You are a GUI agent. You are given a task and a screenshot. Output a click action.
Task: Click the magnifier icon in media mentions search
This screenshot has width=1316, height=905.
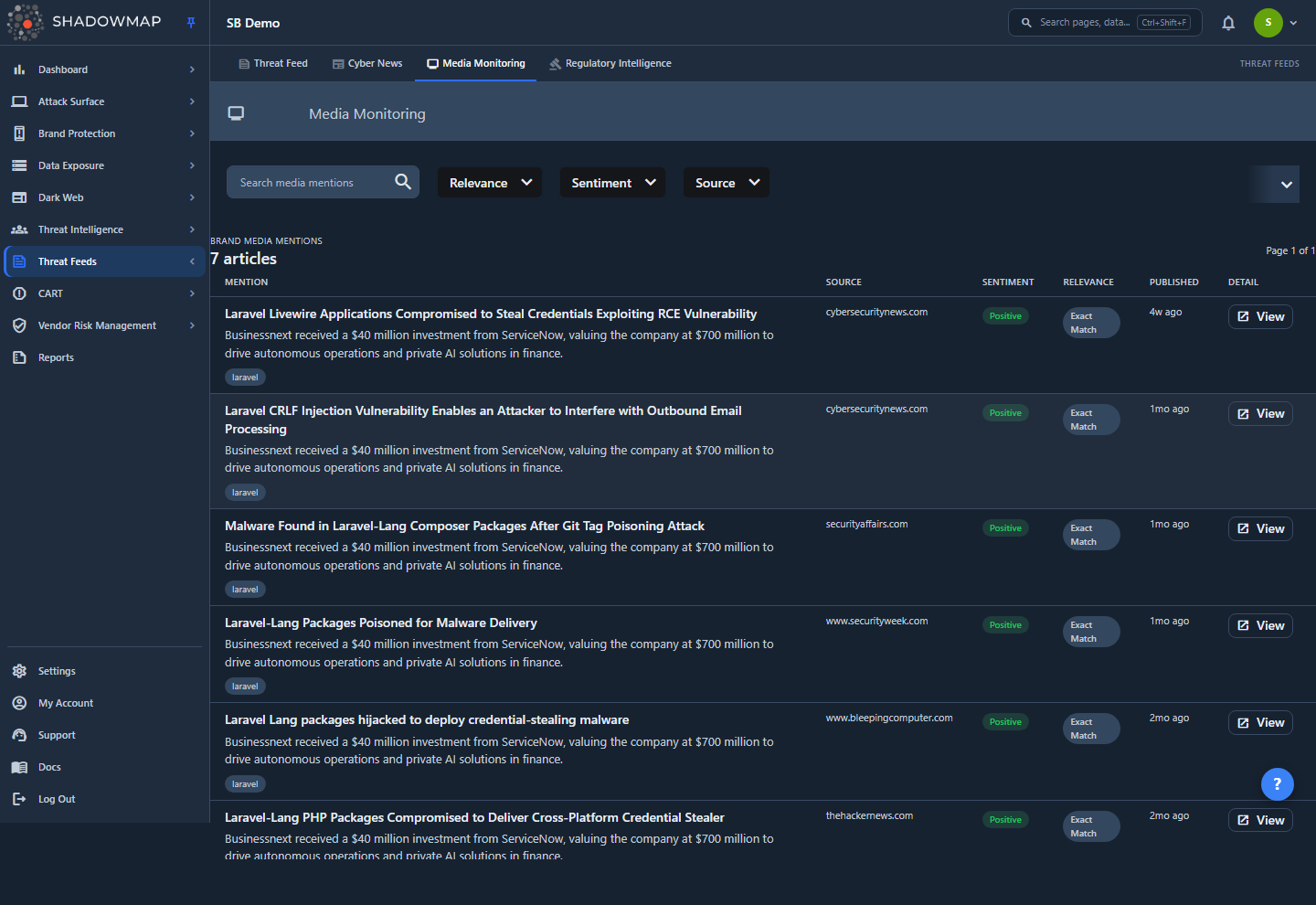click(x=403, y=182)
